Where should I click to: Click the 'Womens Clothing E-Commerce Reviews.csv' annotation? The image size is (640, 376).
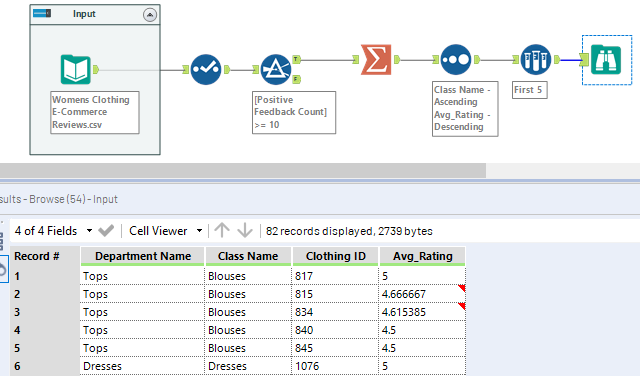(x=95, y=112)
